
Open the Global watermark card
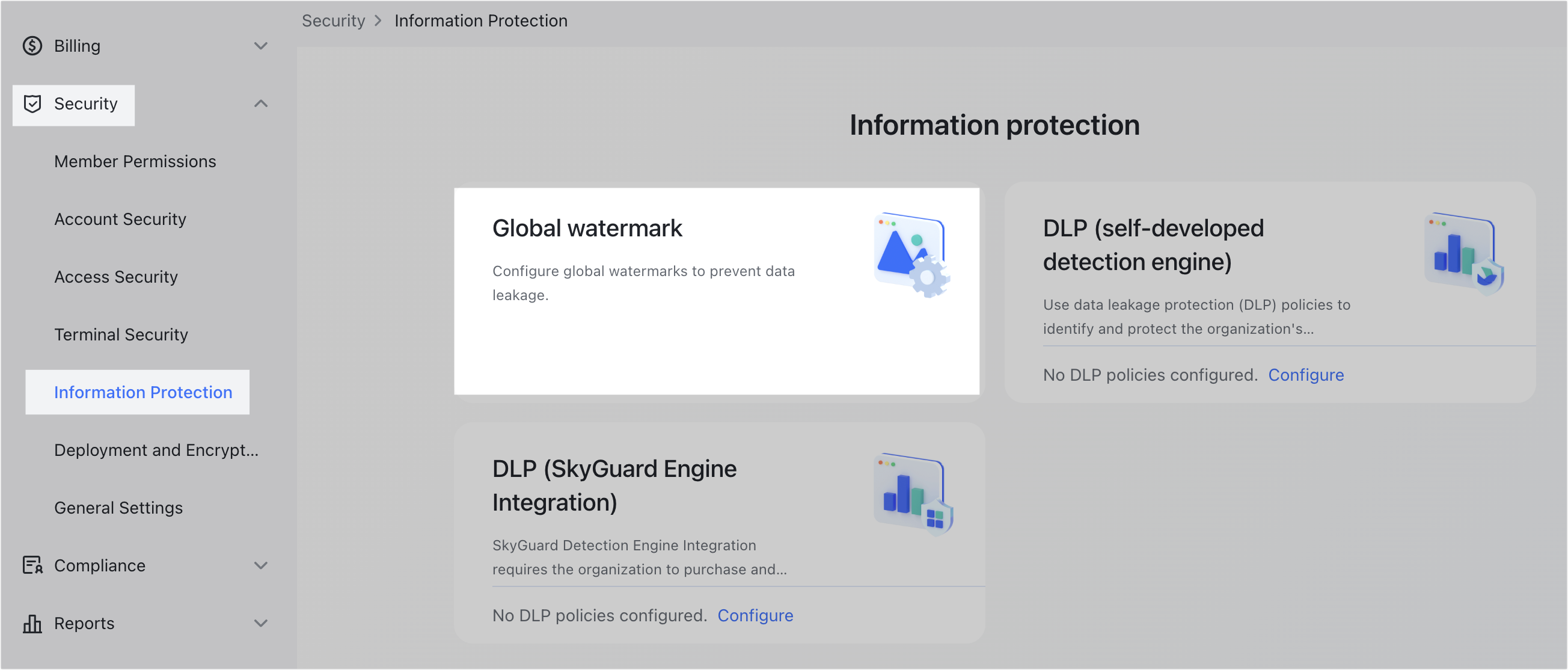point(717,290)
